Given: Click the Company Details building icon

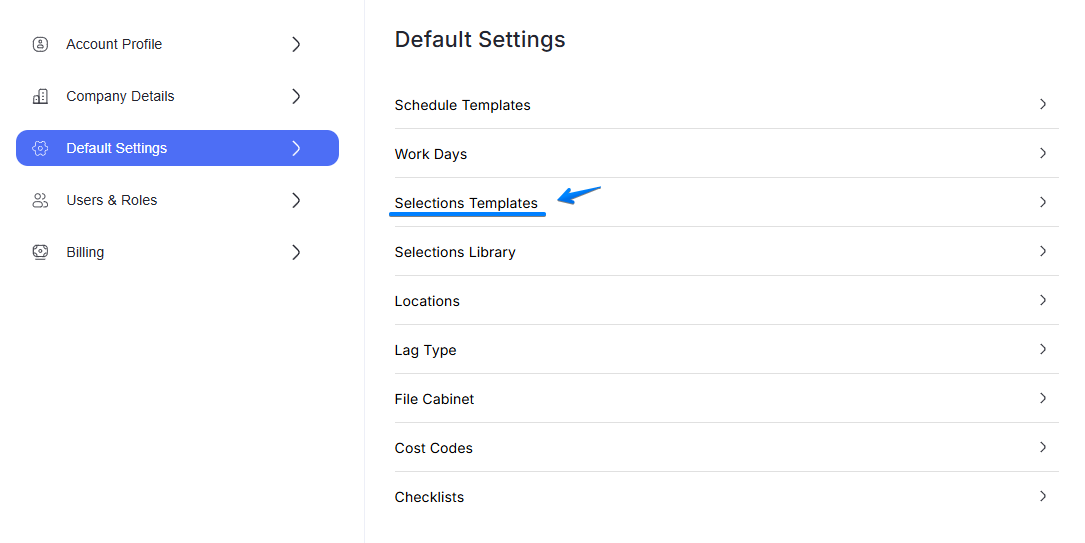Looking at the screenshot, I should tap(40, 96).
